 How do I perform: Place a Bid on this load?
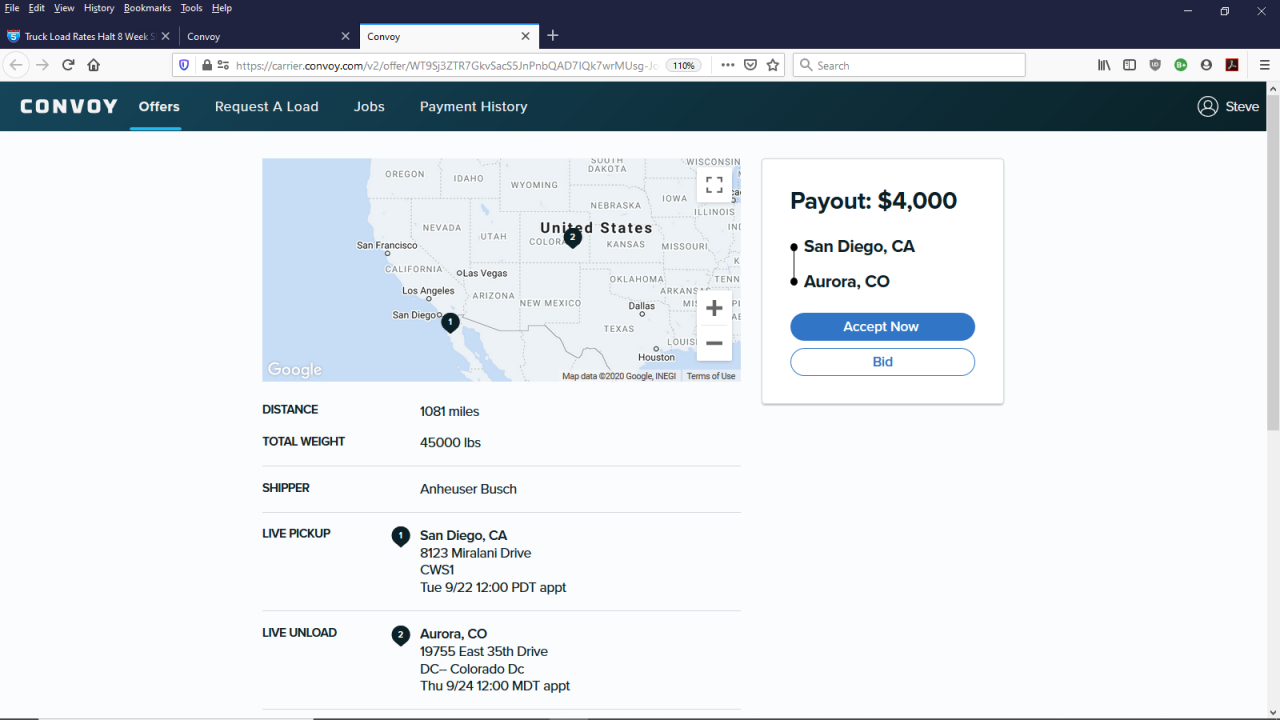tap(882, 362)
